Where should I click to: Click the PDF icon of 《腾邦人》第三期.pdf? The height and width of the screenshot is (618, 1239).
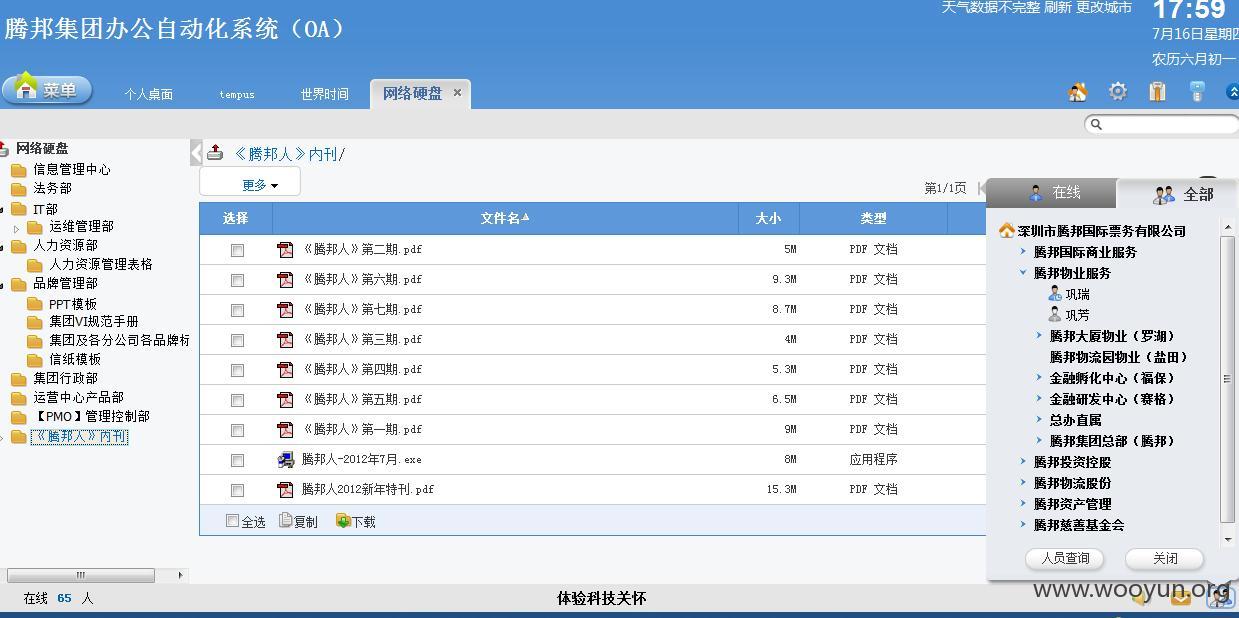pos(285,340)
